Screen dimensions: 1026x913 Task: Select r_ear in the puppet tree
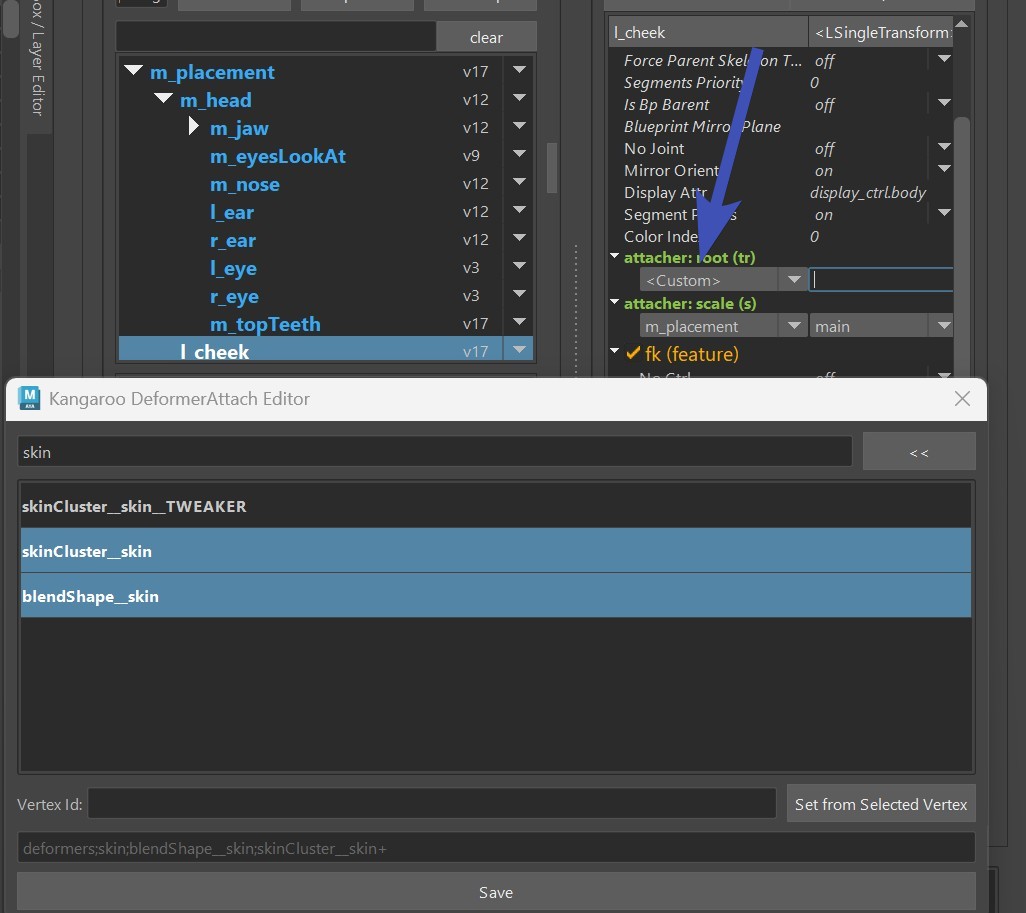(232, 240)
